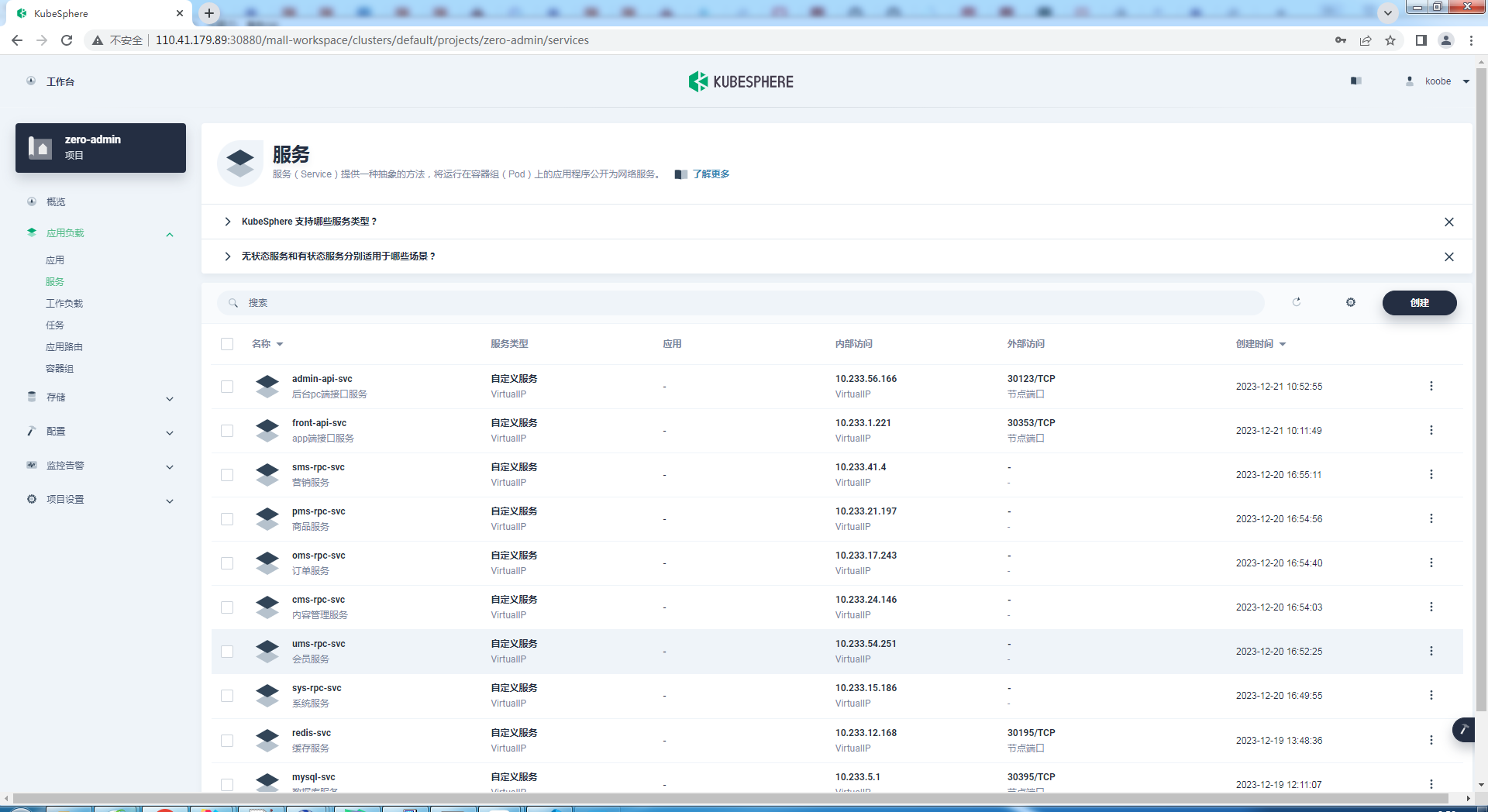Open the floating toolbox hammer button
Viewport: 1488px width, 812px height.
[1464, 729]
